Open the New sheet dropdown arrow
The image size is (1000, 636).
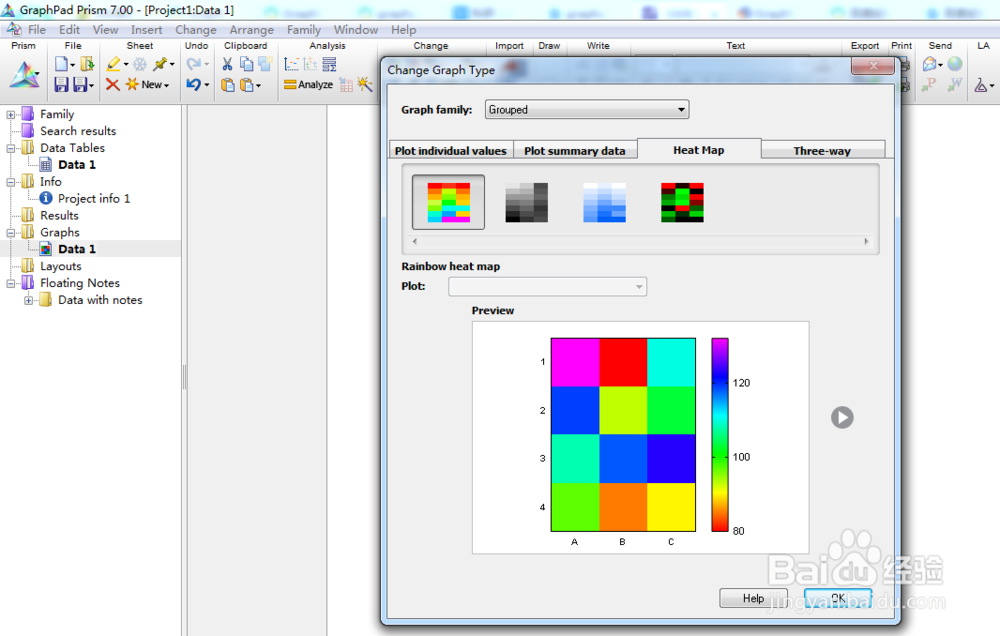tap(166, 85)
